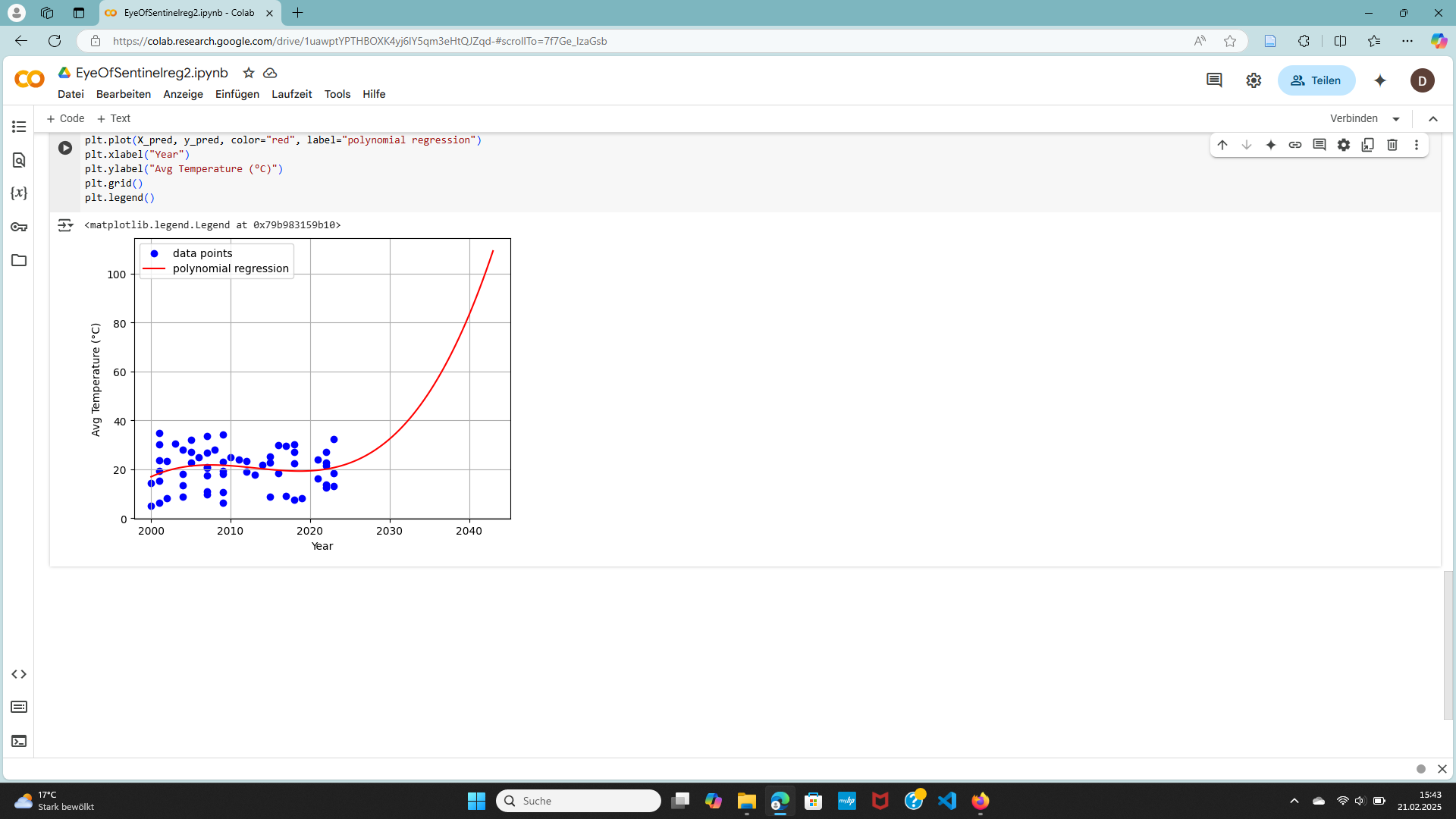Open more cell actions menu
This screenshot has height=819, width=1456.
click(x=1417, y=145)
